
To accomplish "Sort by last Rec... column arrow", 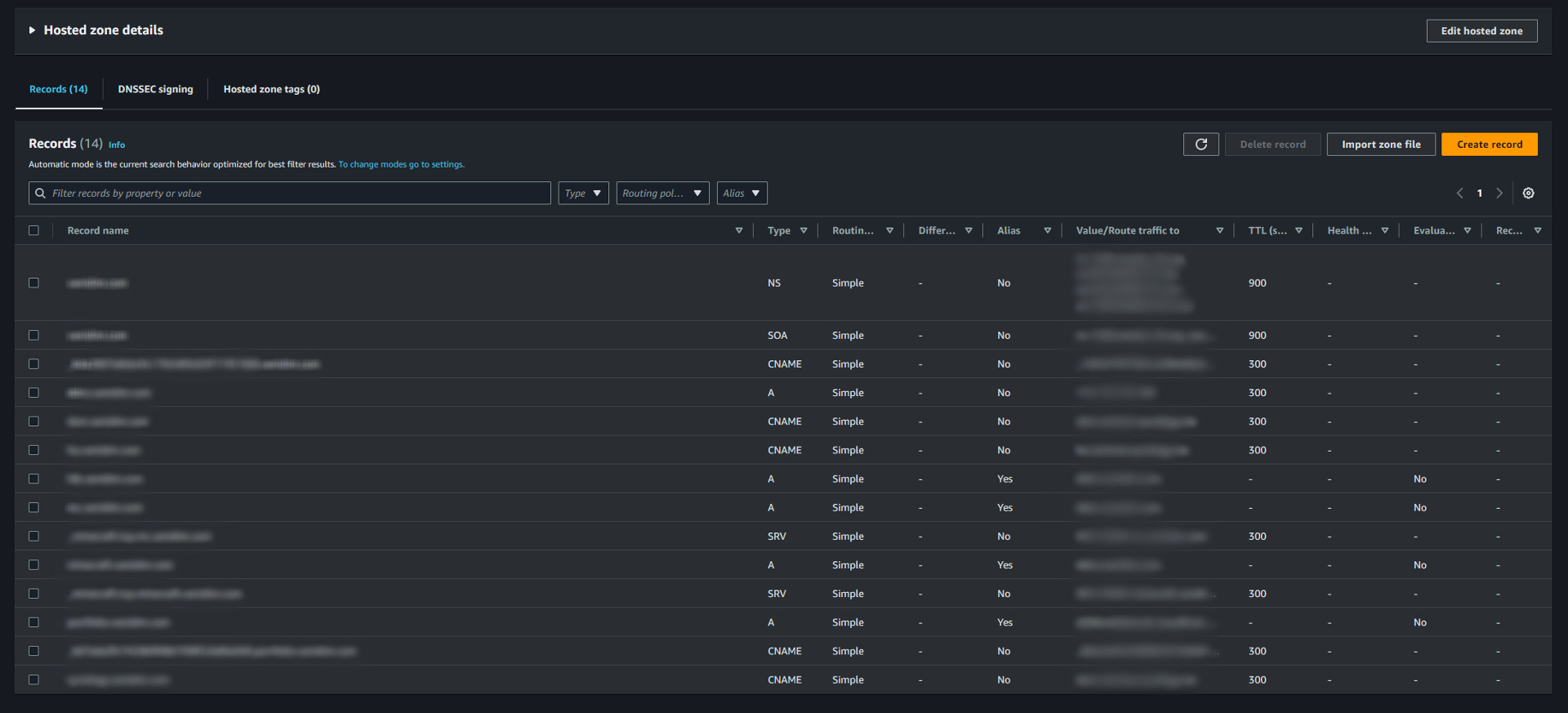I will click(1538, 231).
